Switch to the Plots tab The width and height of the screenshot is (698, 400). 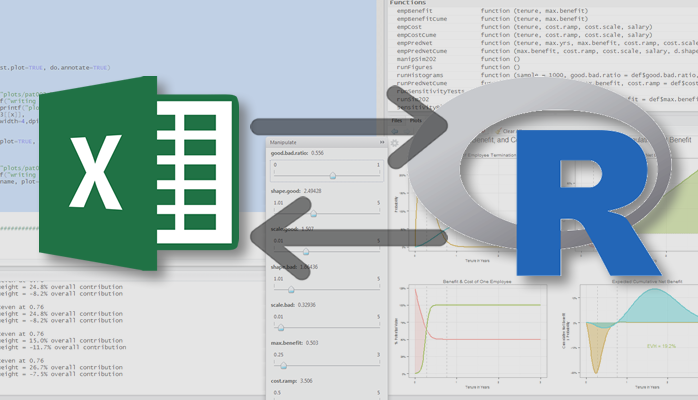(416, 121)
